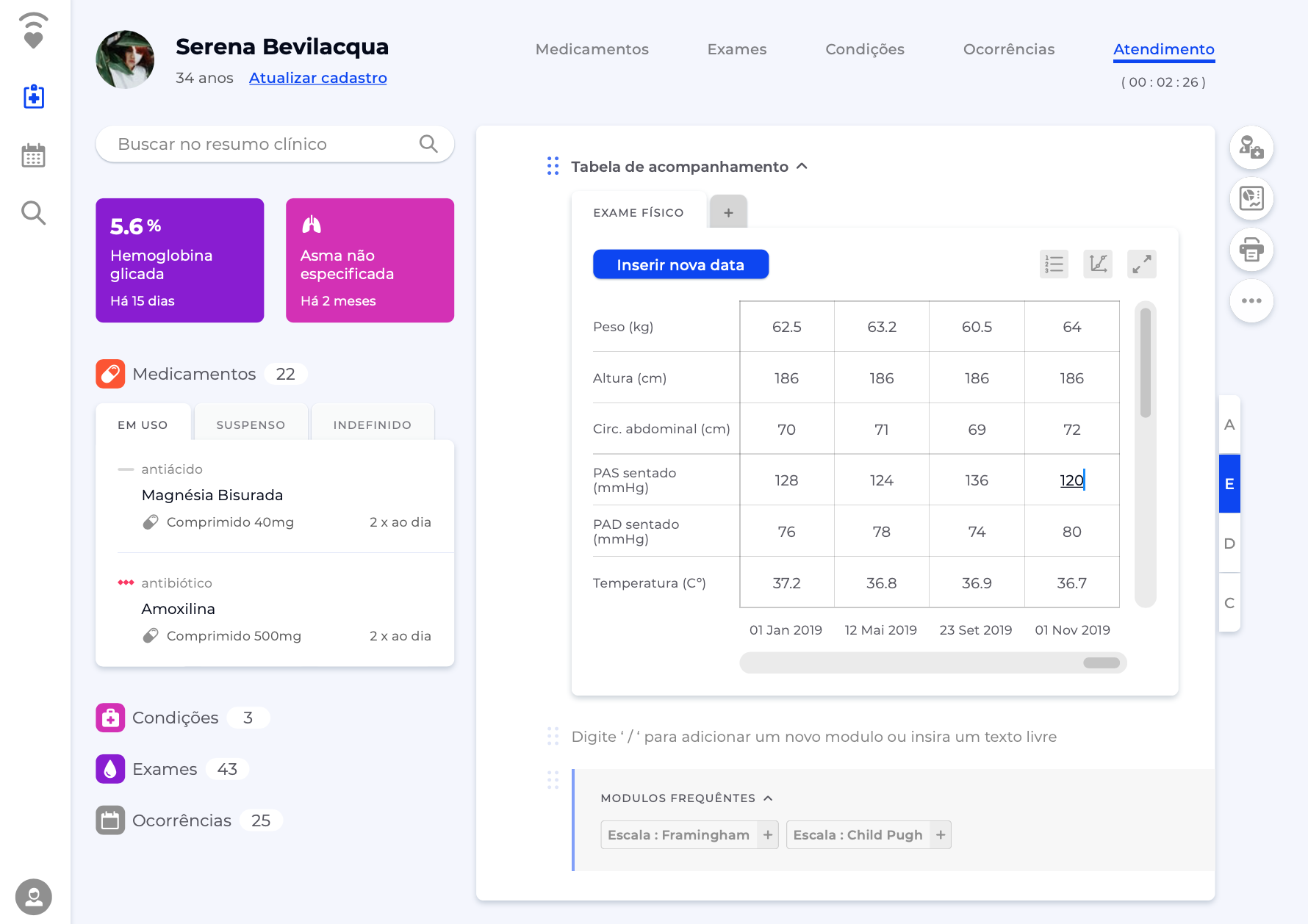The image size is (1308, 924).
Task: Select side index letter E
Action: pos(1229,483)
